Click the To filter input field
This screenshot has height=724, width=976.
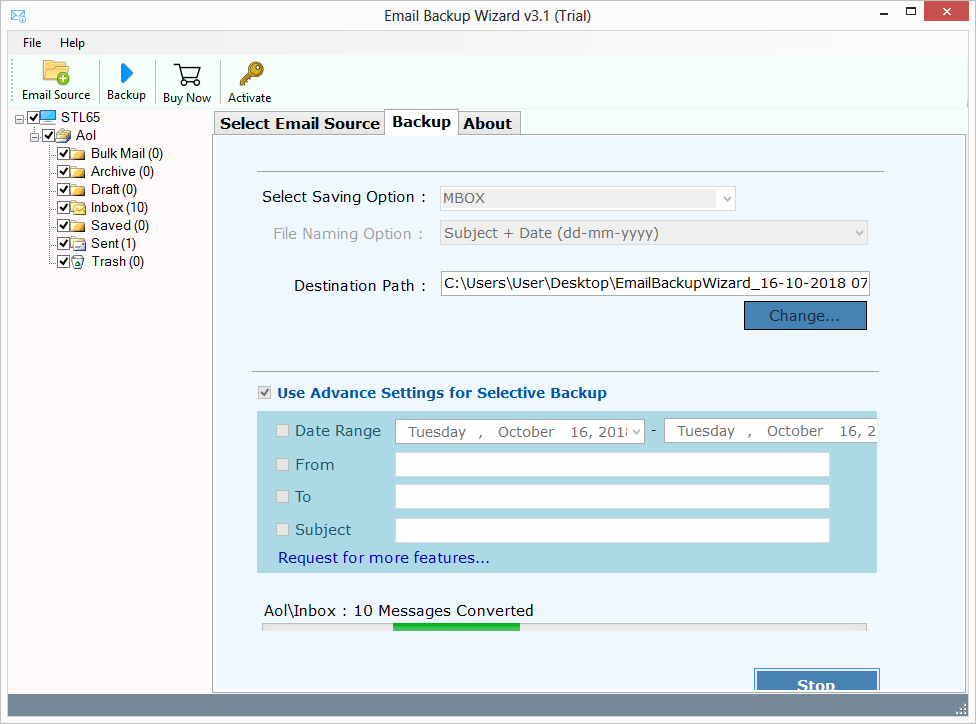click(x=612, y=497)
